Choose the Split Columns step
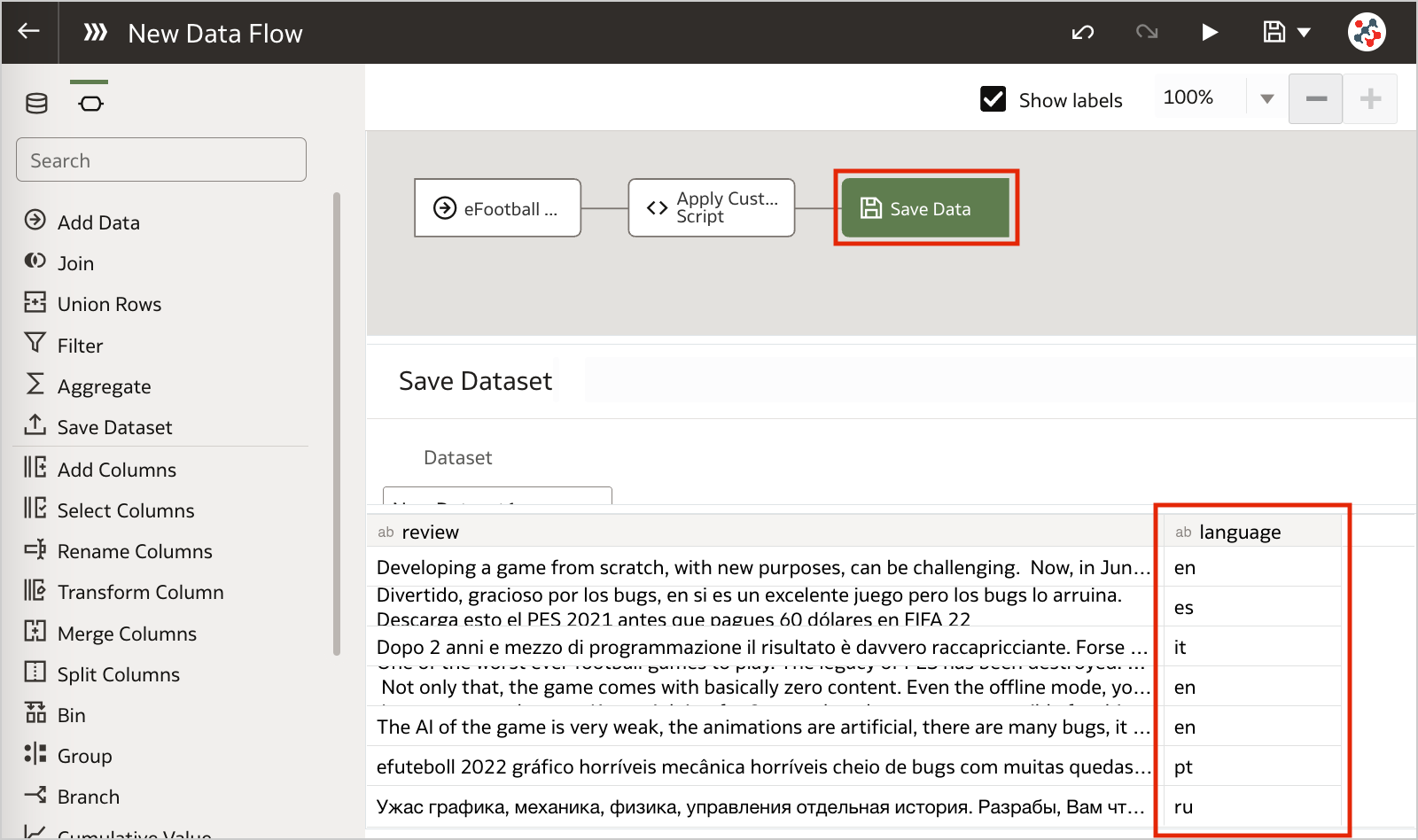 pyautogui.click(x=102, y=673)
